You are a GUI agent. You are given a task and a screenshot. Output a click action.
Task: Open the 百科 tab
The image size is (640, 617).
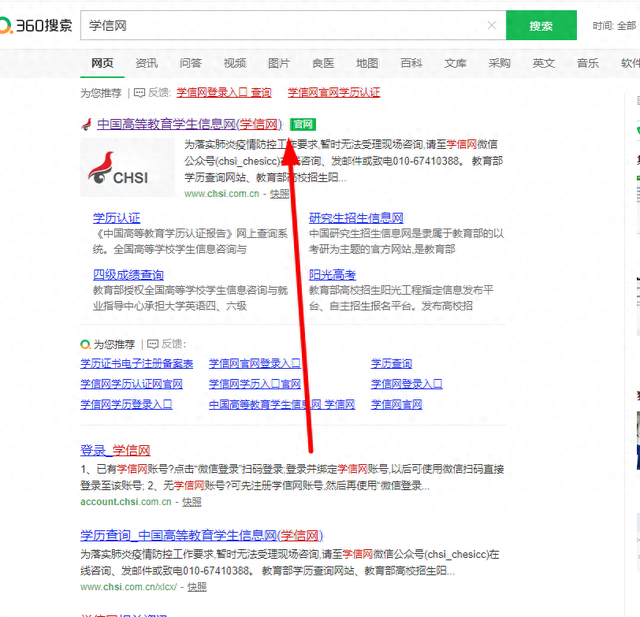(411, 63)
